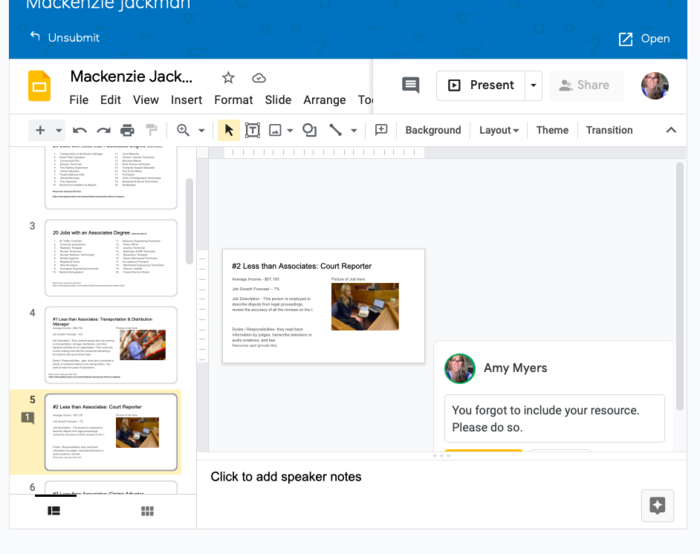
Task: Click the Unsubmit button
Action: point(64,37)
